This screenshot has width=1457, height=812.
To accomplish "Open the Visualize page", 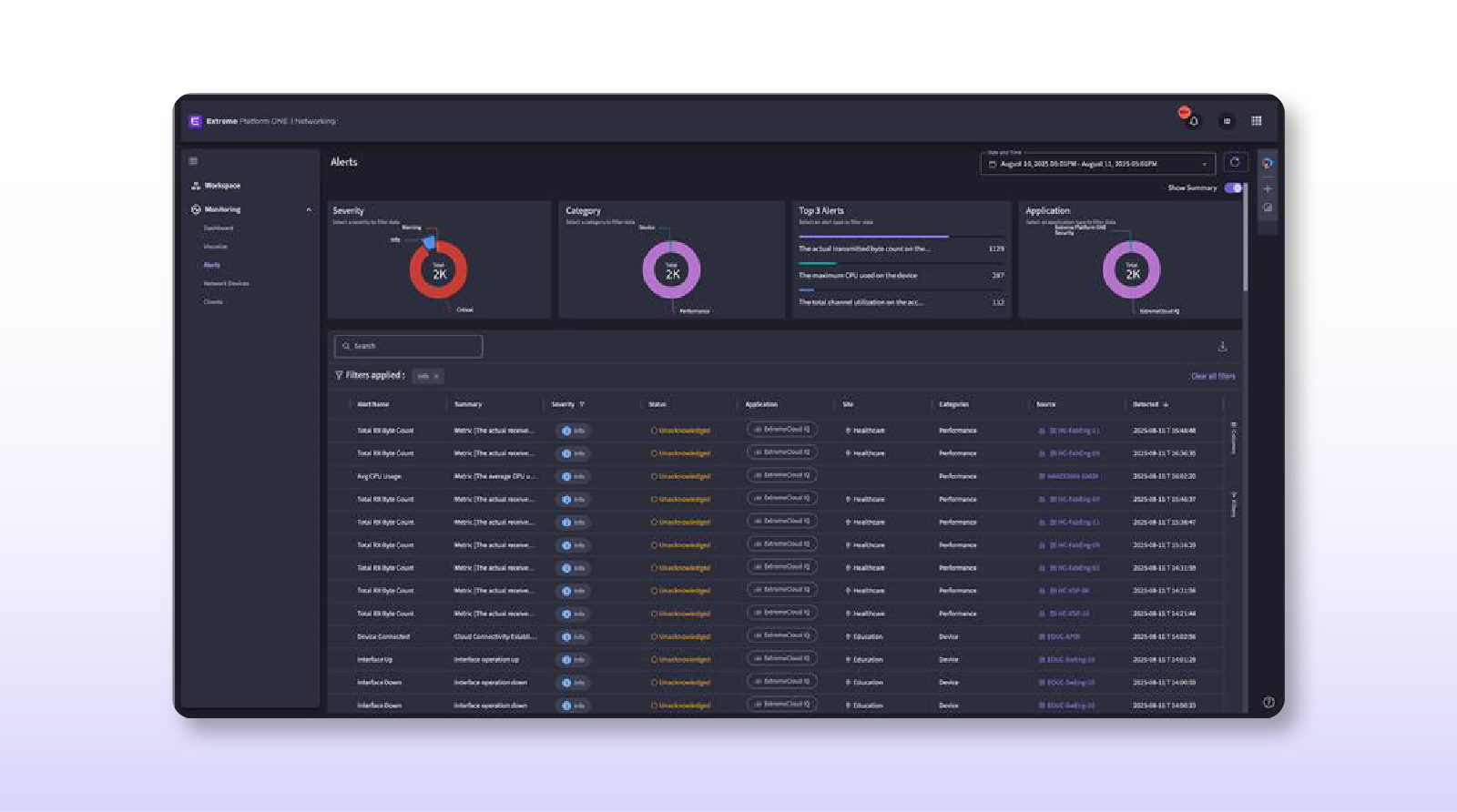I will pos(216,247).
